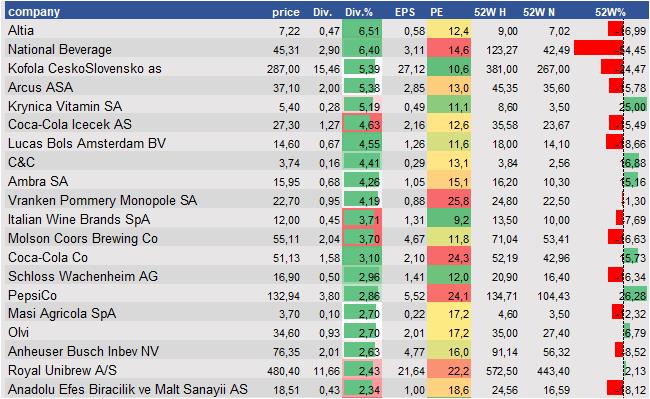Select Vranken Pommery's red 25,8 PE cell
Viewport: 650px width, 399px height.
[449, 201]
